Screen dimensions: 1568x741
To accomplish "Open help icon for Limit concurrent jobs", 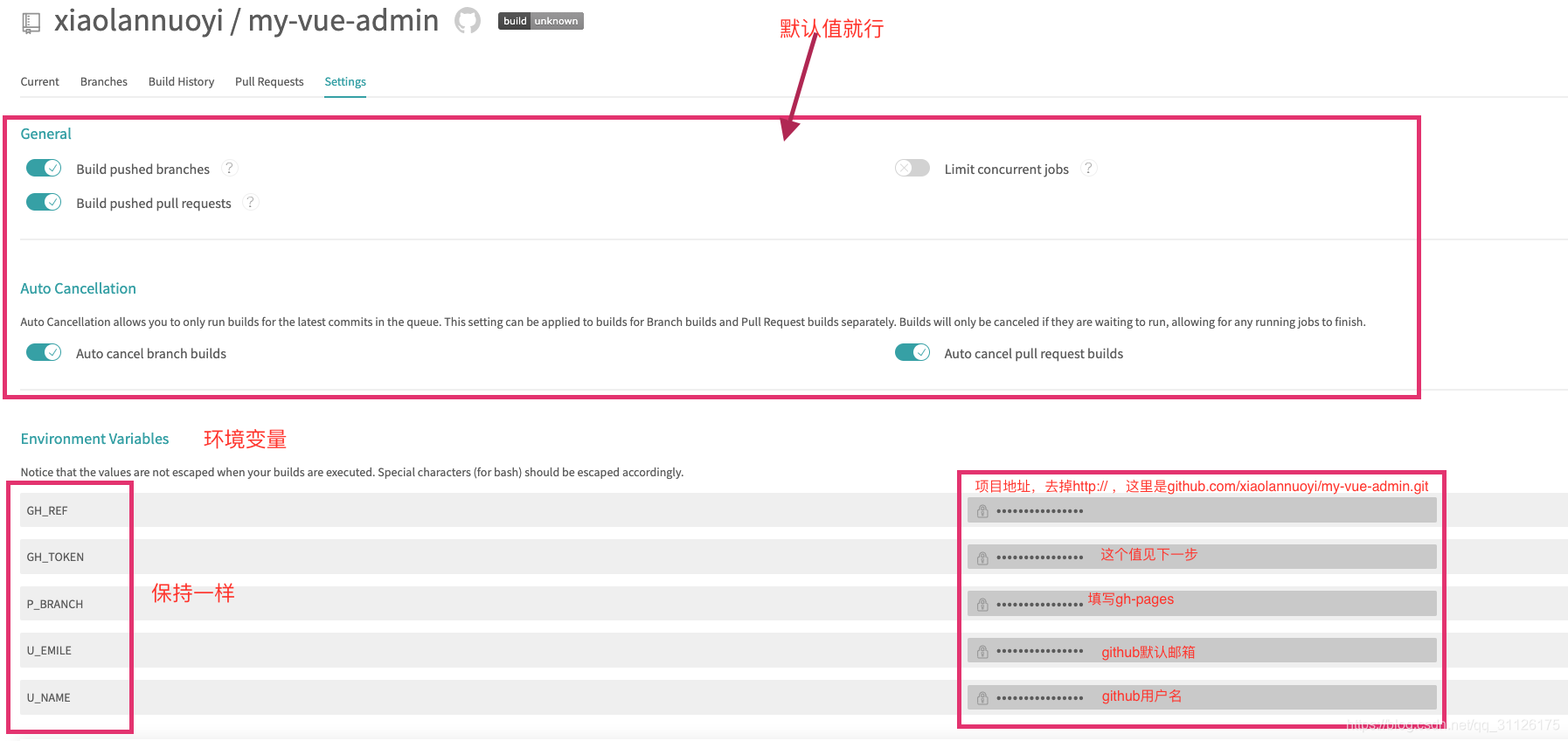I will 1088,168.
